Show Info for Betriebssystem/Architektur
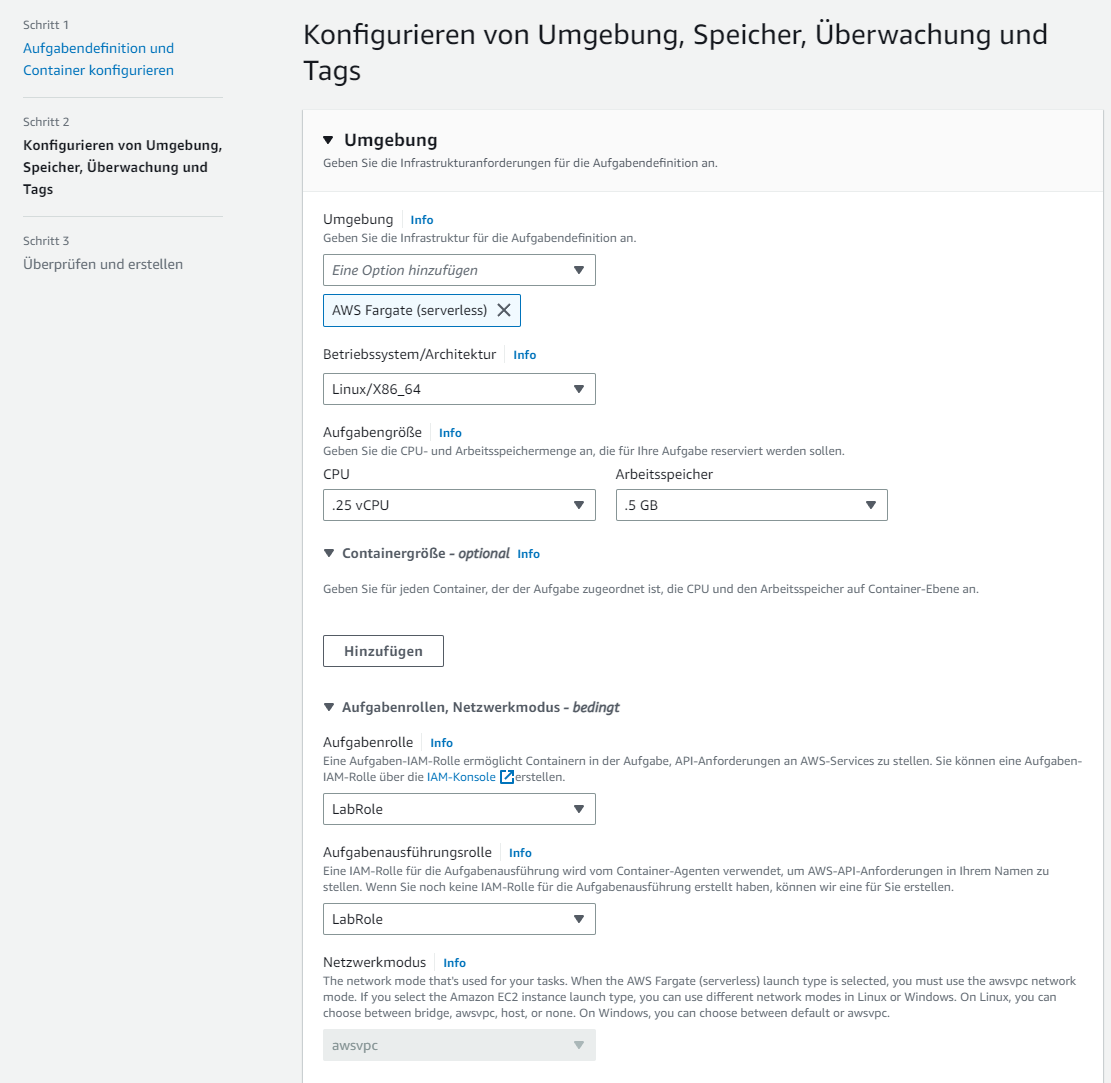1111x1083 pixels. coord(524,355)
